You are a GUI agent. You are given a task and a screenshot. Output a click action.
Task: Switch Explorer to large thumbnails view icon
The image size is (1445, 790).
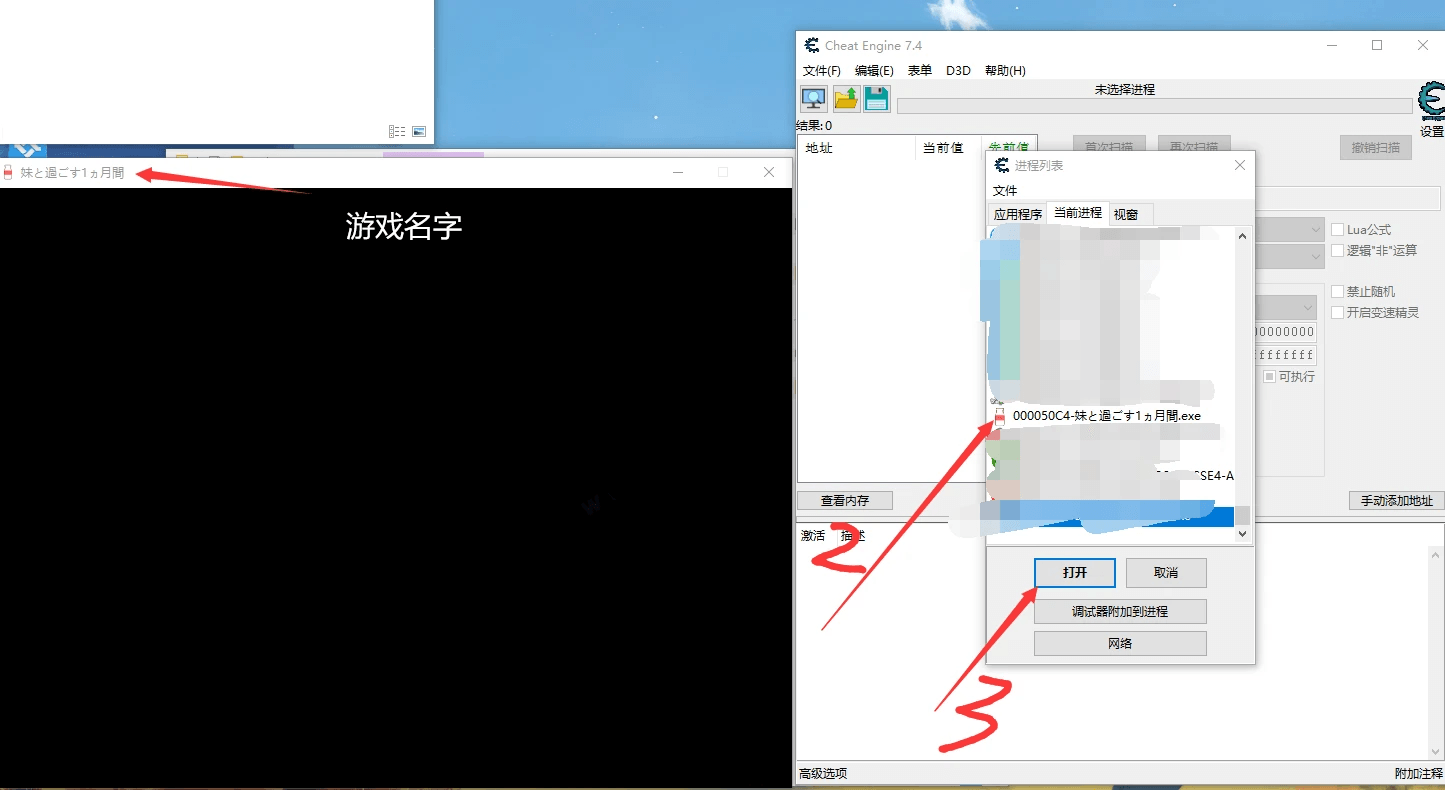[419, 132]
